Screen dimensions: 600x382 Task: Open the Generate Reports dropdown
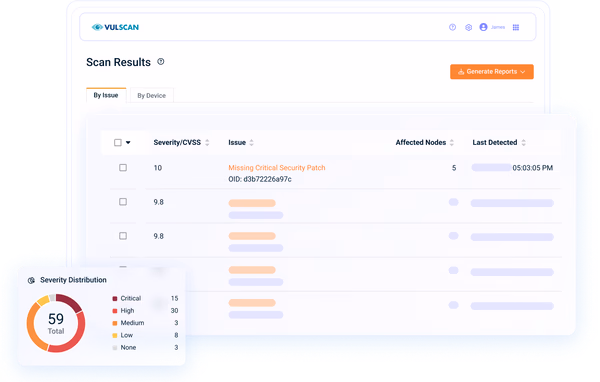(492, 72)
